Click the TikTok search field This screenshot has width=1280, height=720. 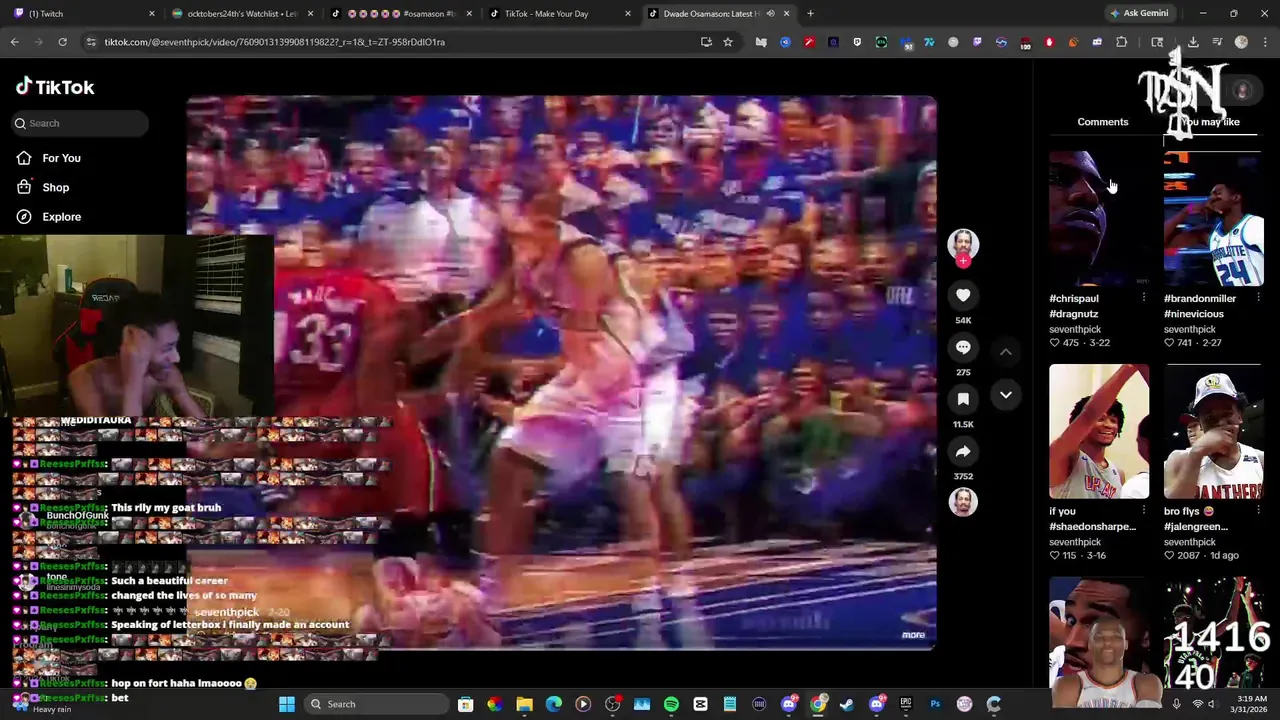(80, 123)
